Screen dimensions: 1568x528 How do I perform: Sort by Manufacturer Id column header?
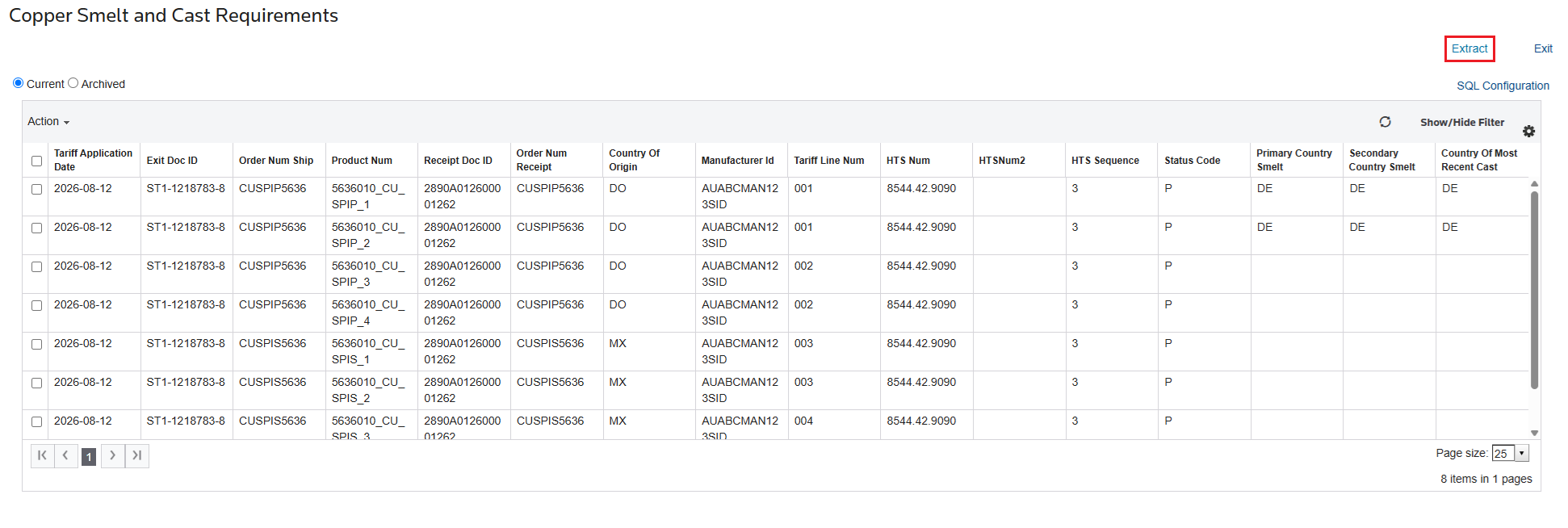(x=737, y=161)
